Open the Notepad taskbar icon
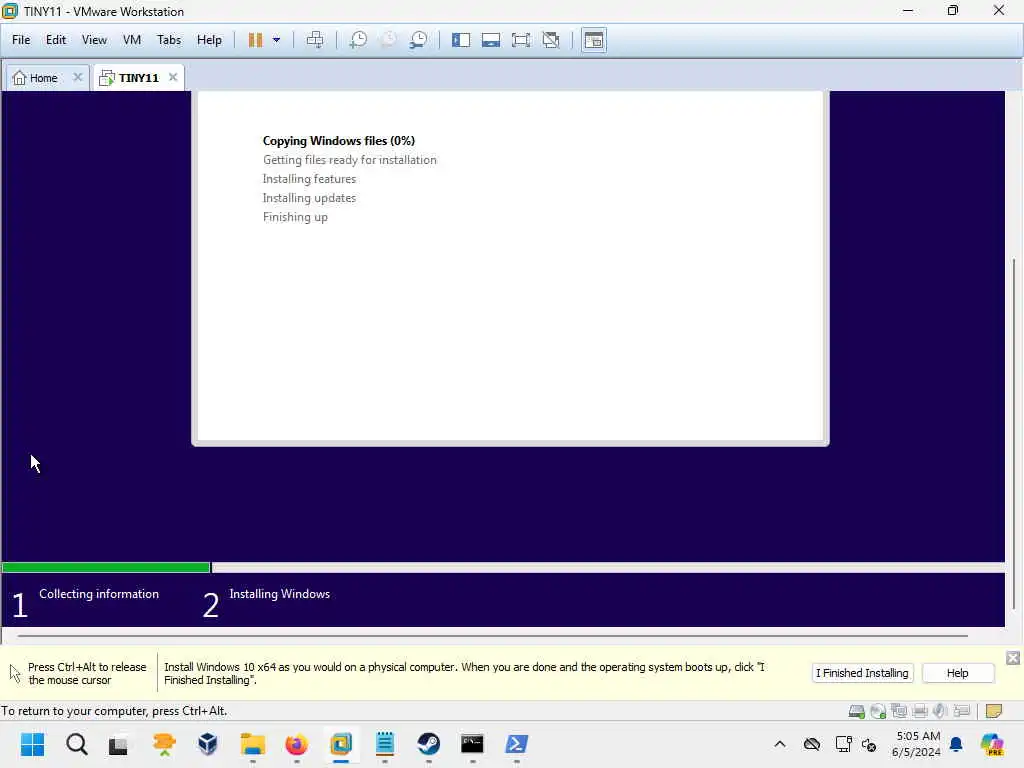Viewport: 1024px width, 768px height. click(x=385, y=744)
